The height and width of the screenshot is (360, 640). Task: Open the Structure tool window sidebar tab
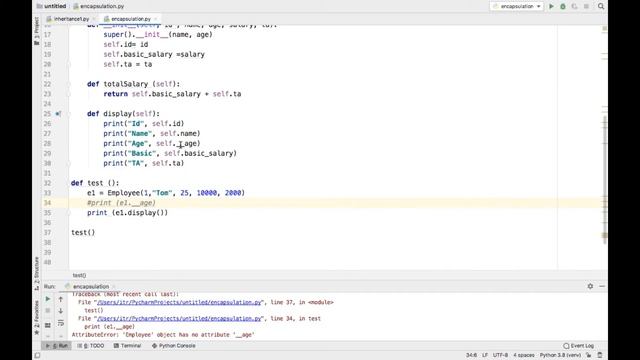[37, 273]
